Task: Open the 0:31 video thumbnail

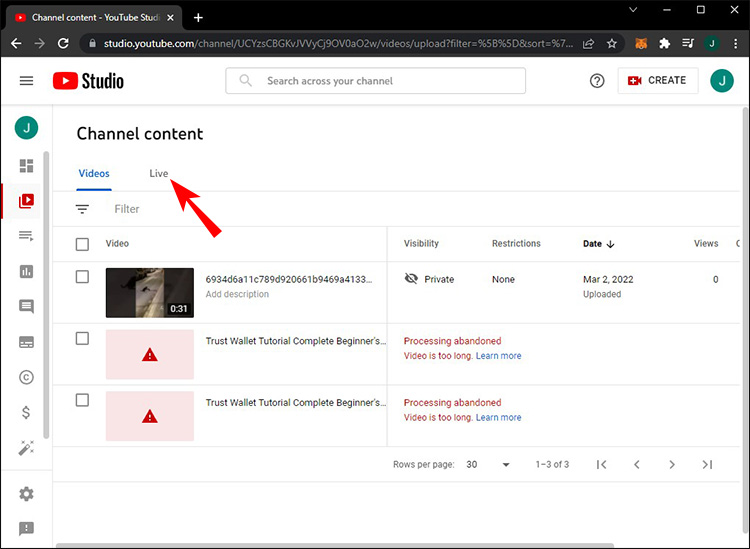Action: coord(150,293)
